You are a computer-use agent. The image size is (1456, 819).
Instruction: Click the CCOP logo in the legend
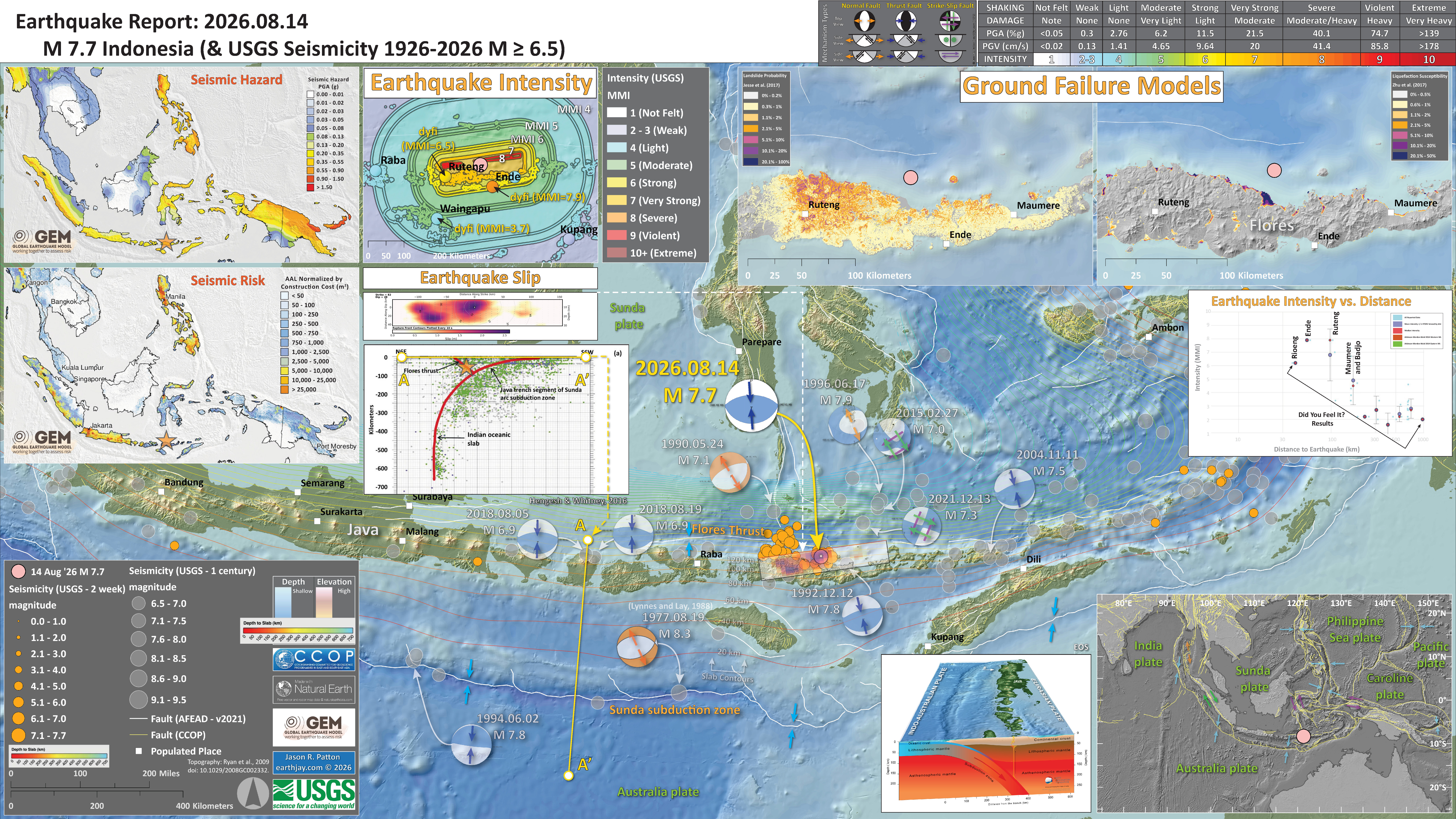pyautogui.click(x=314, y=660)
